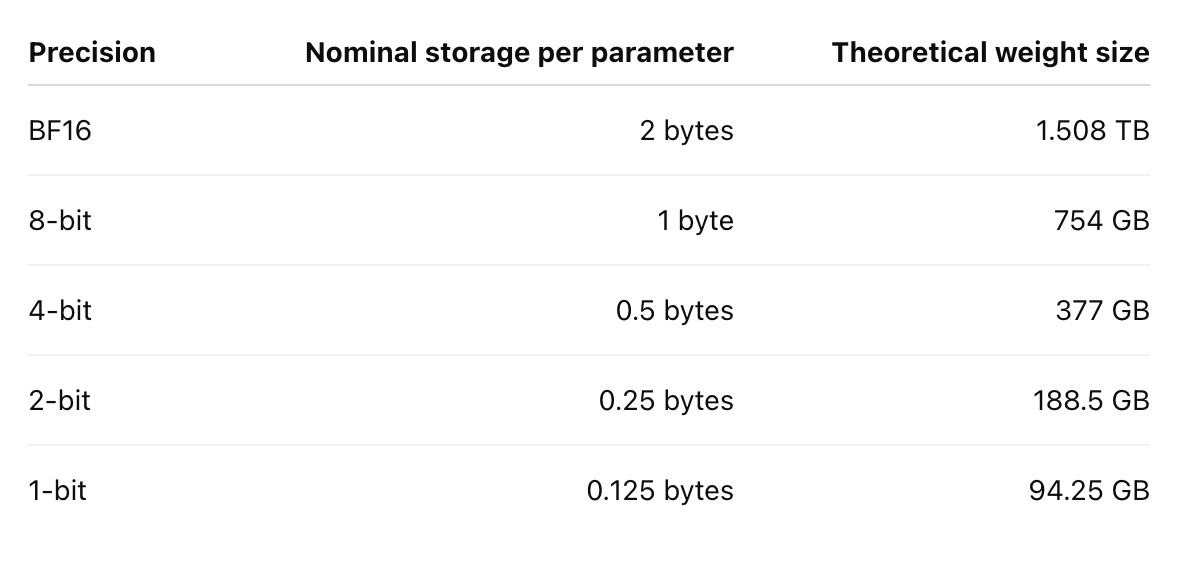Viewport: 1186px width, 568px height.
Task: Click the 0.125 bytes storage value
Action: (660, 491)
